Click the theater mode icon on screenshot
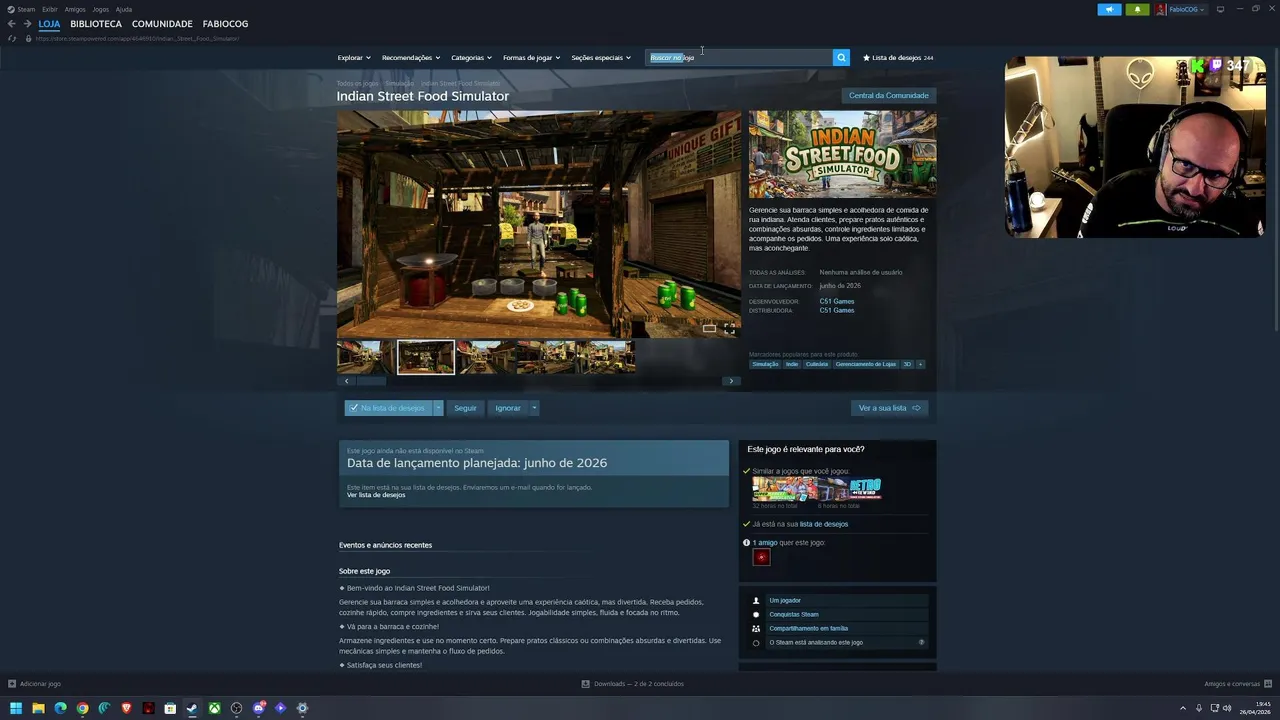The image size is (1280, 720). 709,328
